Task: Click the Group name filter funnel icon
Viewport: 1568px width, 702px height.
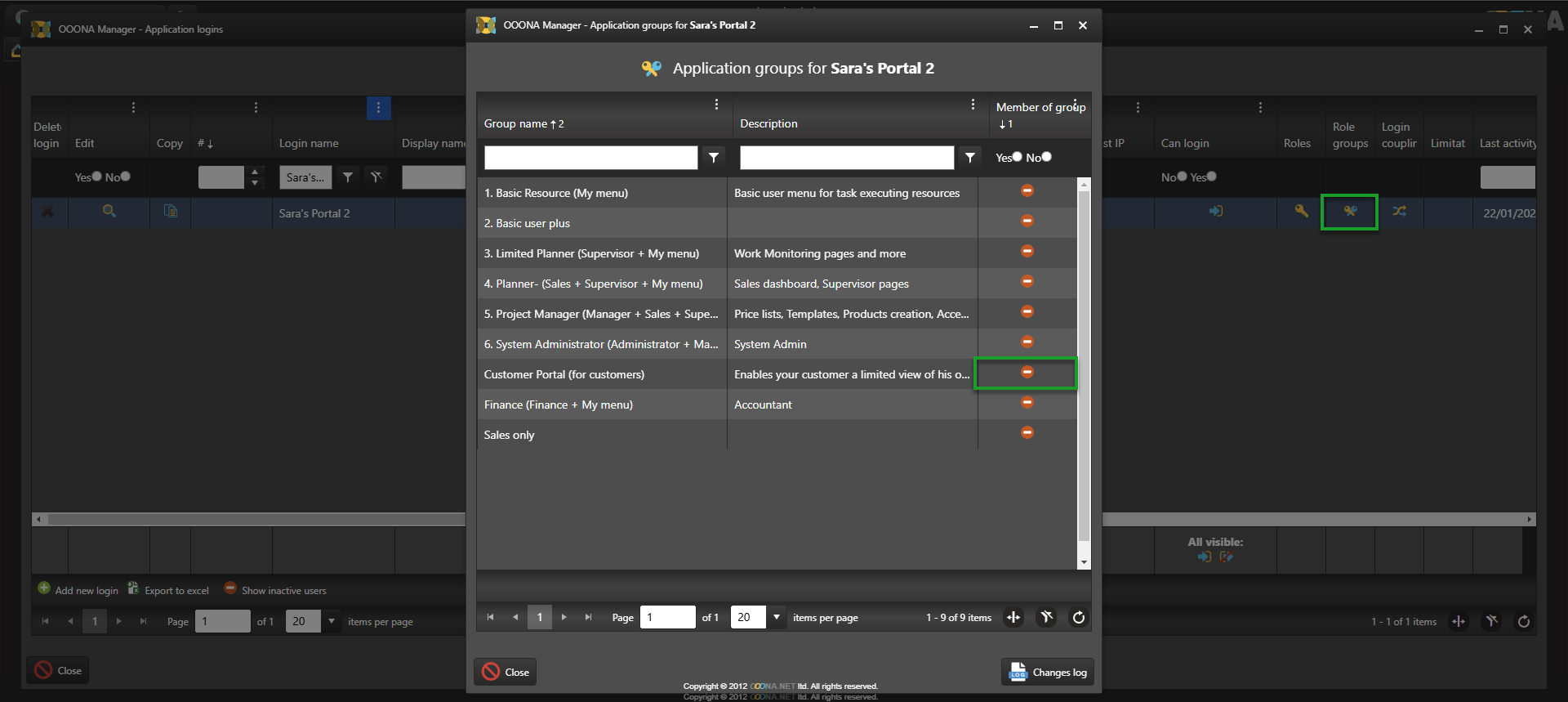Action: pos(714,158)
